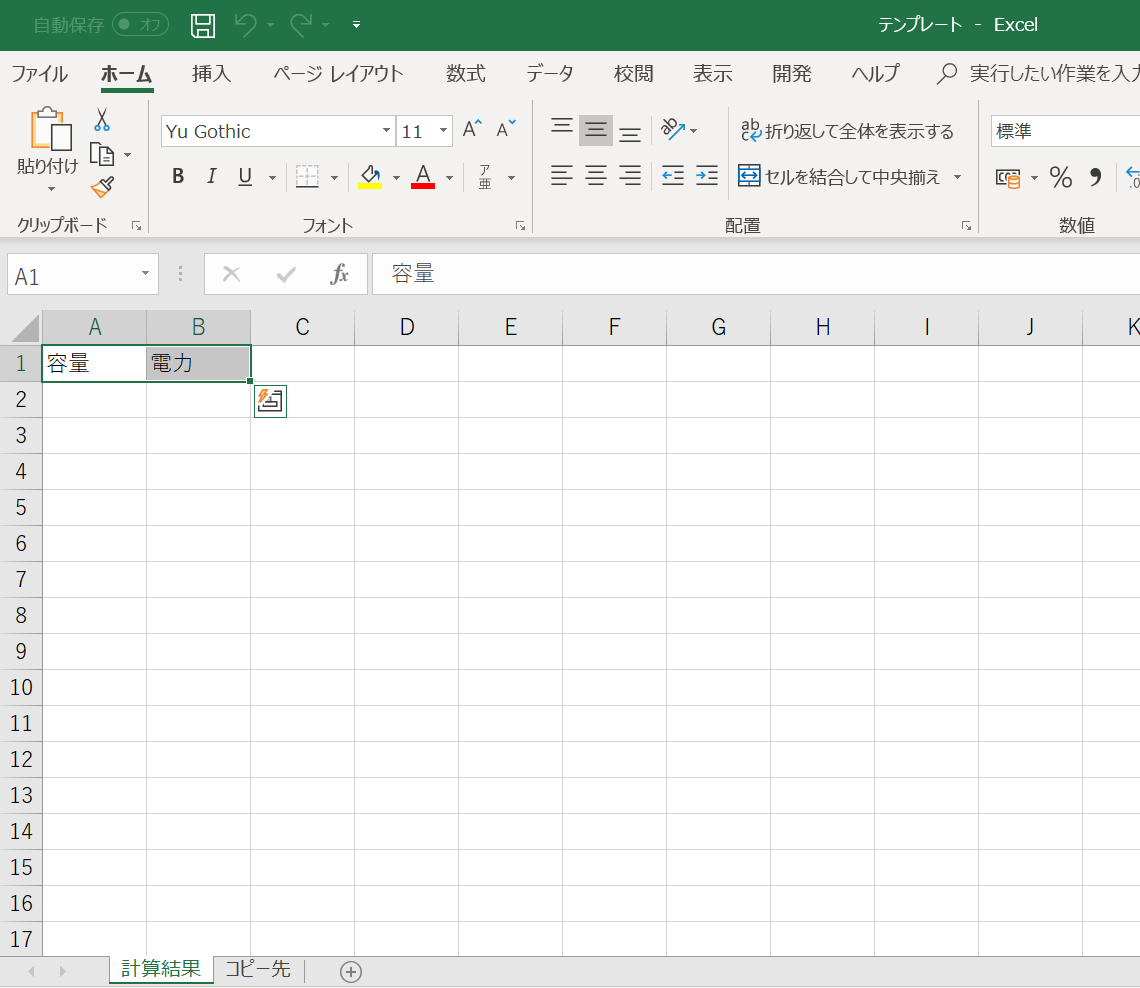Switch to the データ (Data) tab

550,73
